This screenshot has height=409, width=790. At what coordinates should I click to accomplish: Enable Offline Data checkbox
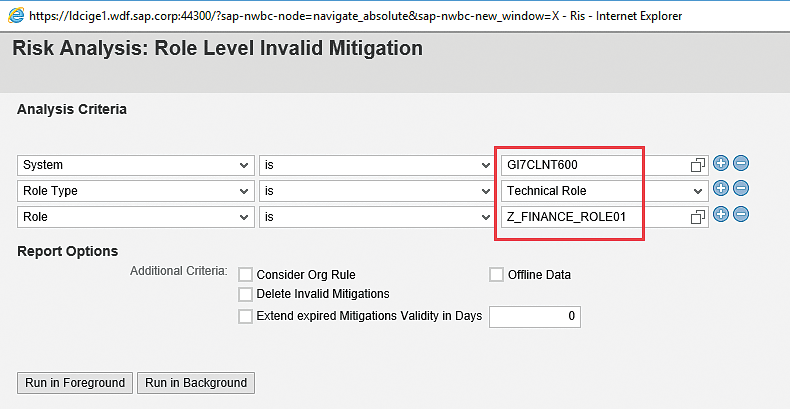(496, 275)
